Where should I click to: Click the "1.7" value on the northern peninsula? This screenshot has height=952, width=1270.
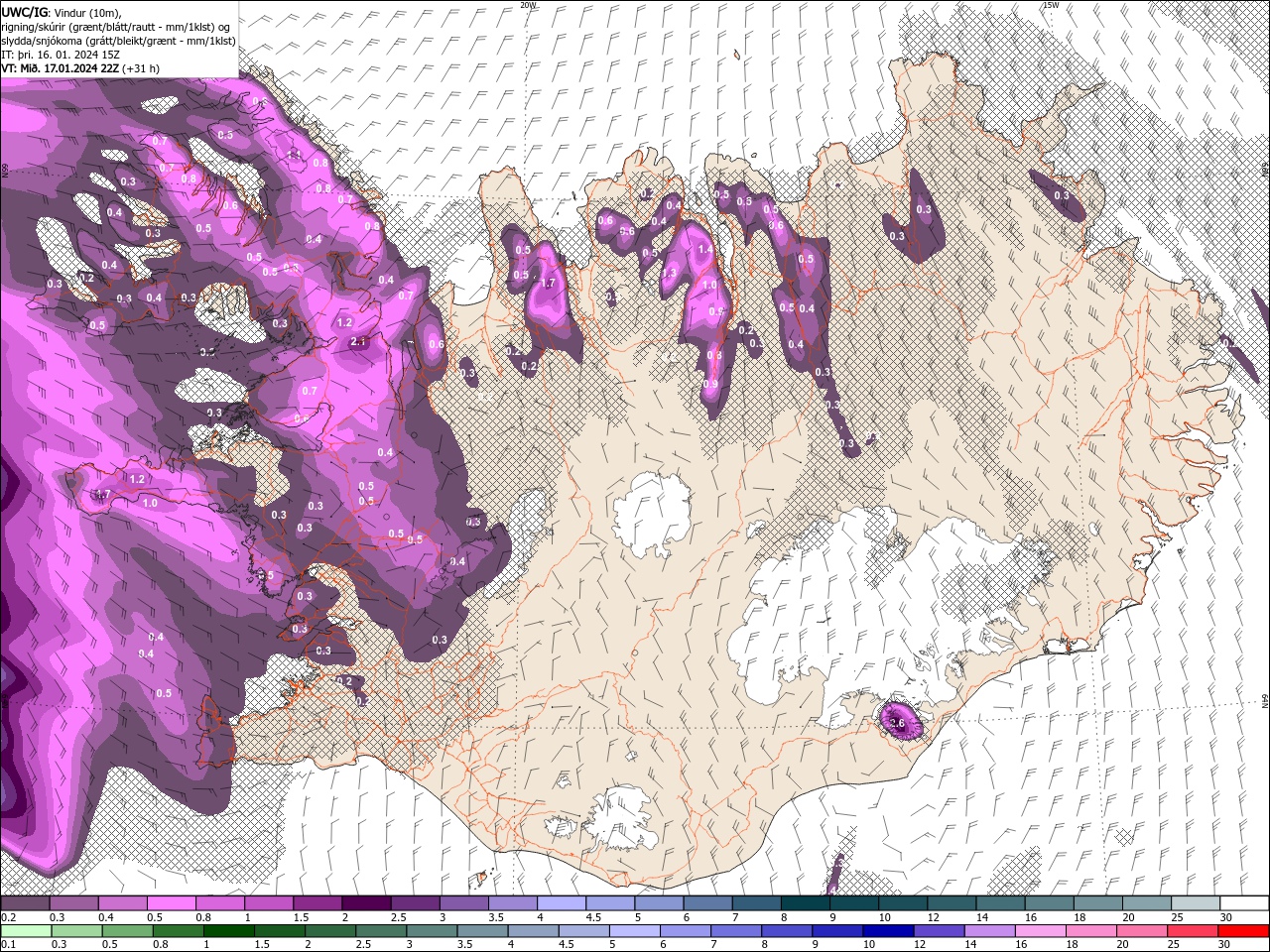pyautogui.click(x=547, y=284)
